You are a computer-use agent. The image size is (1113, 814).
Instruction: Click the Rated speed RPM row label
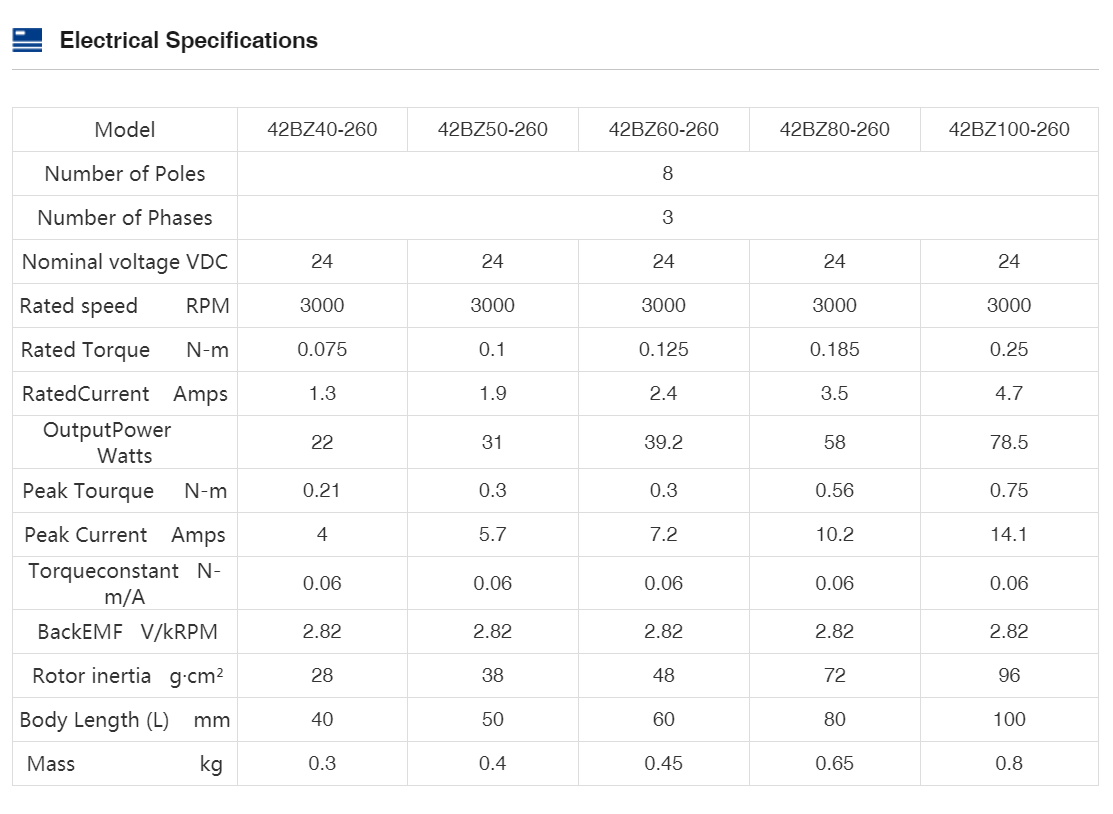pyautogui.click(x=125, y=306)
